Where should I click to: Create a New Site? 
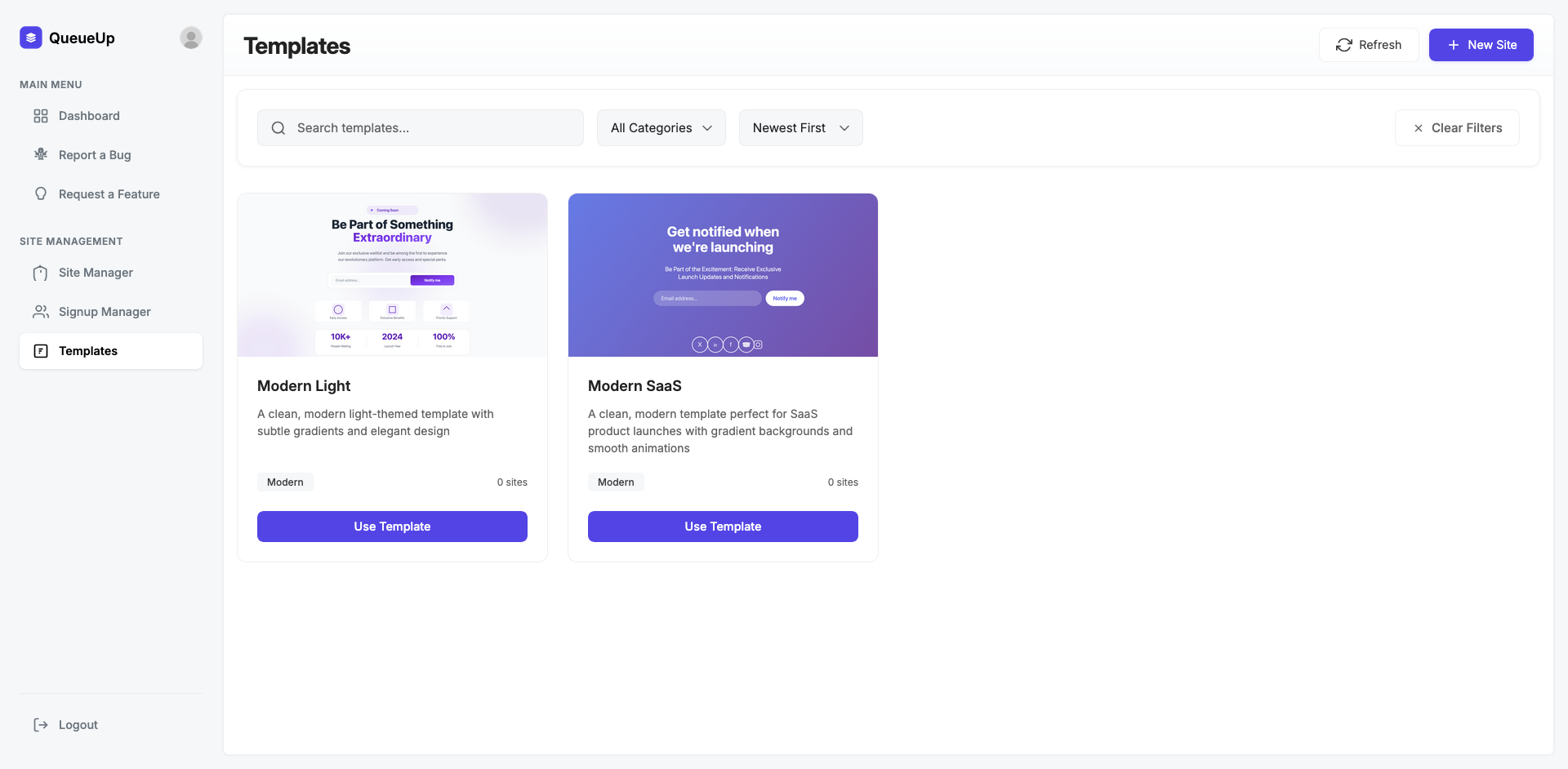tap(1481, 45)
